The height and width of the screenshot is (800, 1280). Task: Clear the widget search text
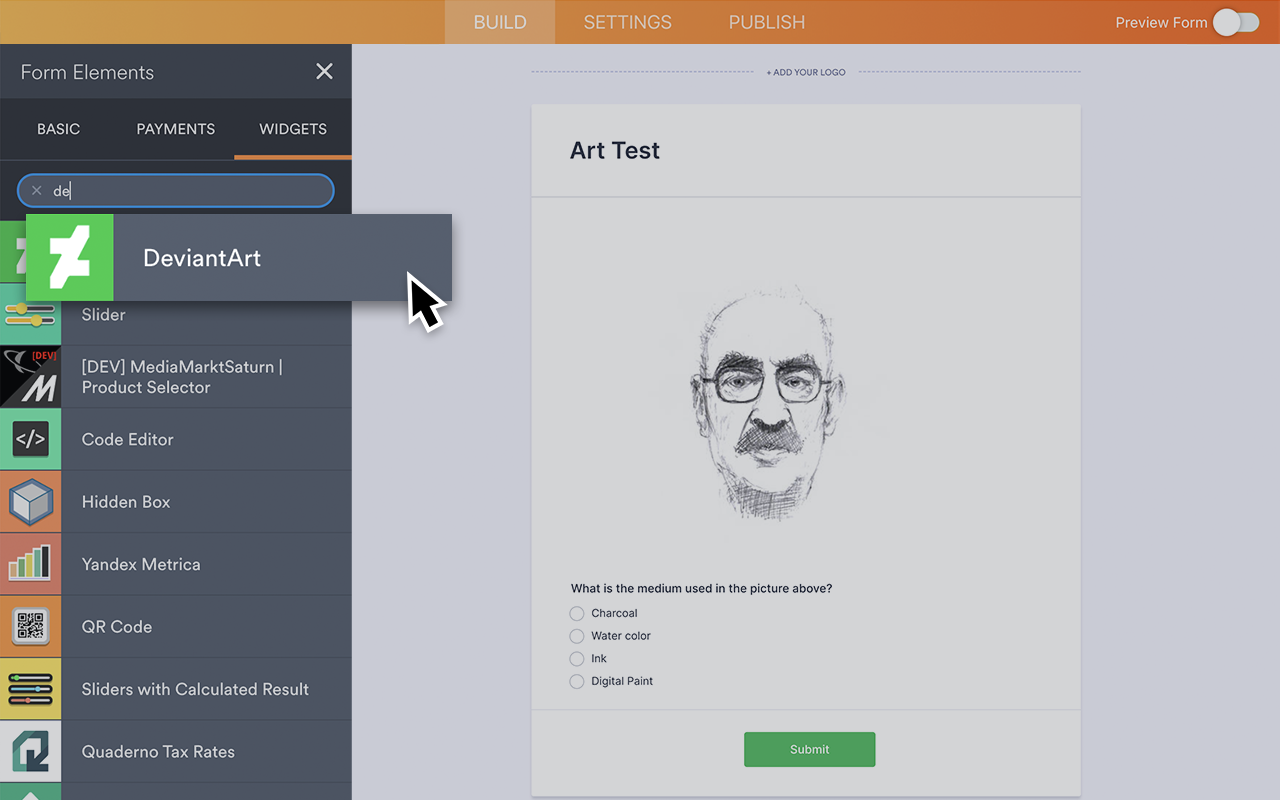[36, 190]
